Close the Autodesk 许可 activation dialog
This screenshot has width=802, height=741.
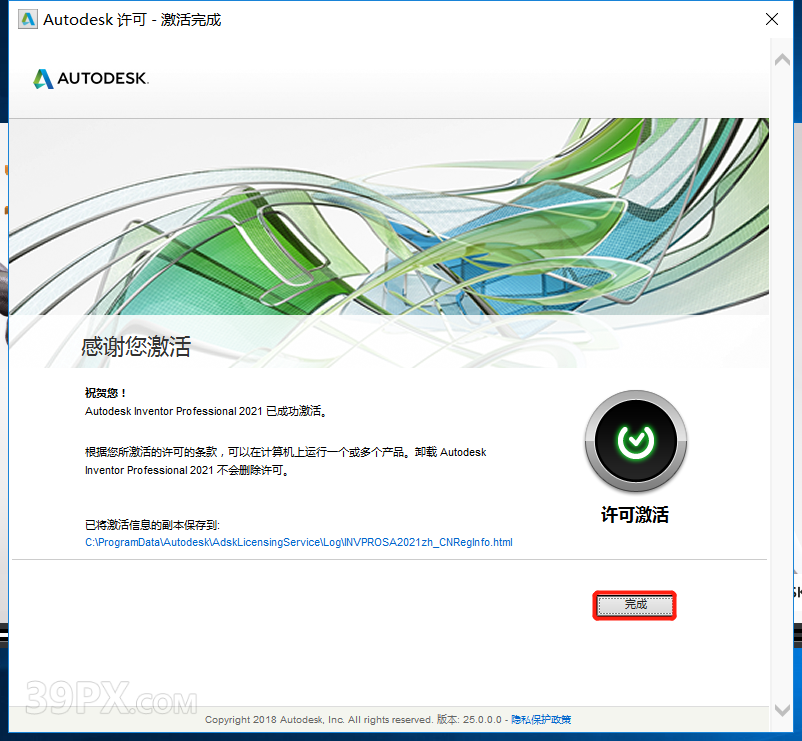pyautogui.click(x=771, y=19)
